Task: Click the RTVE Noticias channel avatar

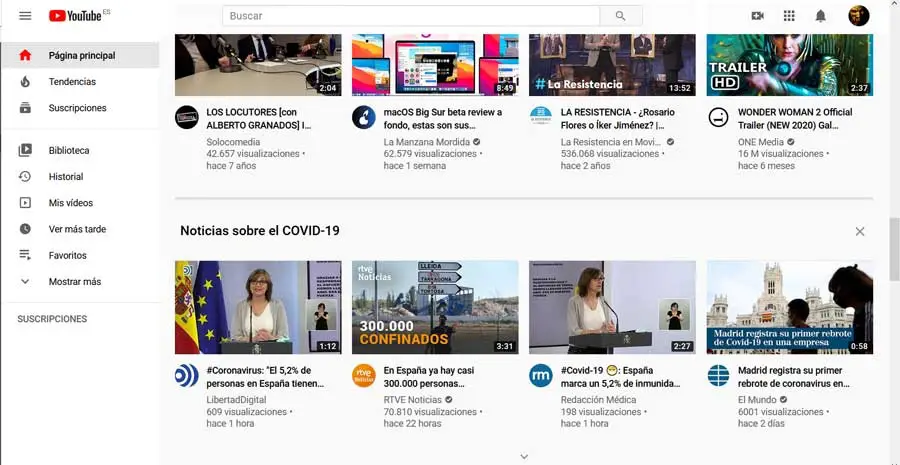Action: [x=364, y=375]
